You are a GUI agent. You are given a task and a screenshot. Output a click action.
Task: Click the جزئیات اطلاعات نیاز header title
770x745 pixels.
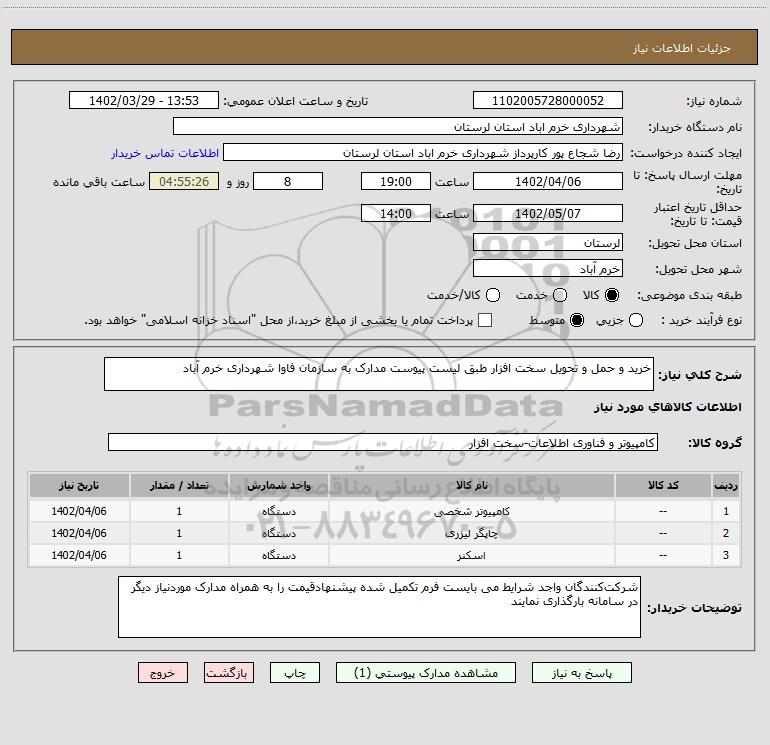point(682,48)
